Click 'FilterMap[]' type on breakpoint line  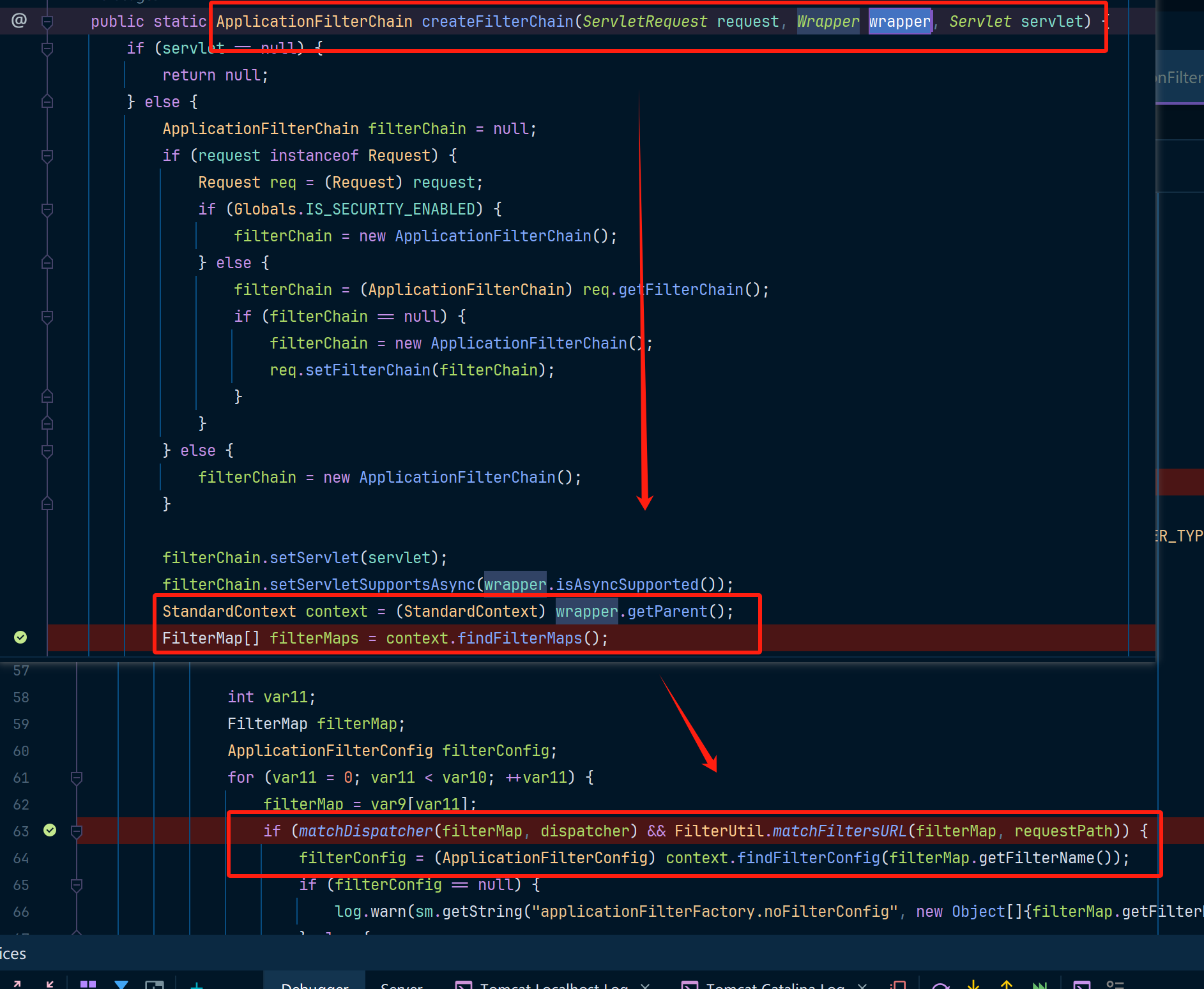(211, 638)
